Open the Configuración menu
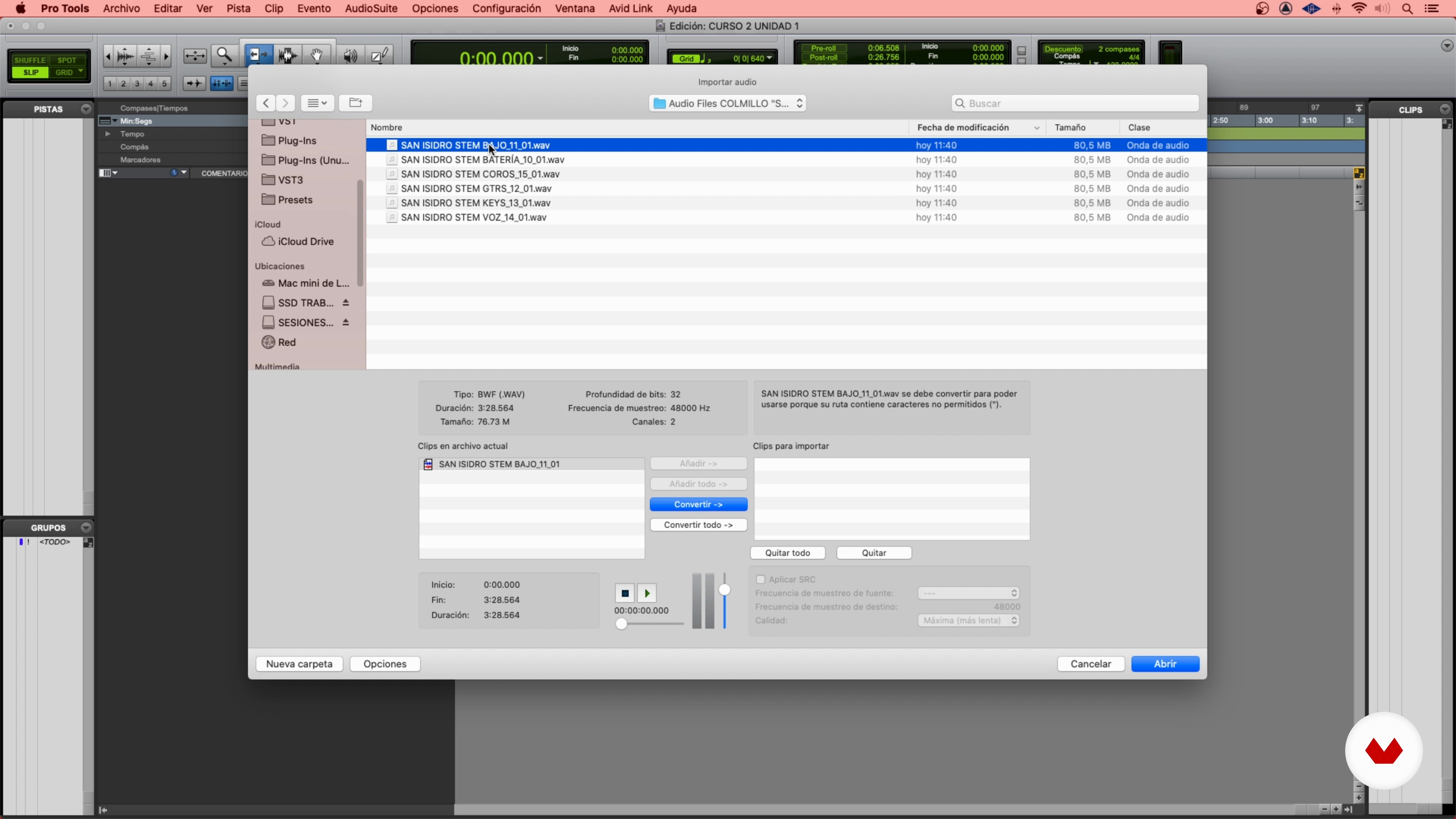The height and width of the screenshot is (819, 1456). tap(507, 8)
